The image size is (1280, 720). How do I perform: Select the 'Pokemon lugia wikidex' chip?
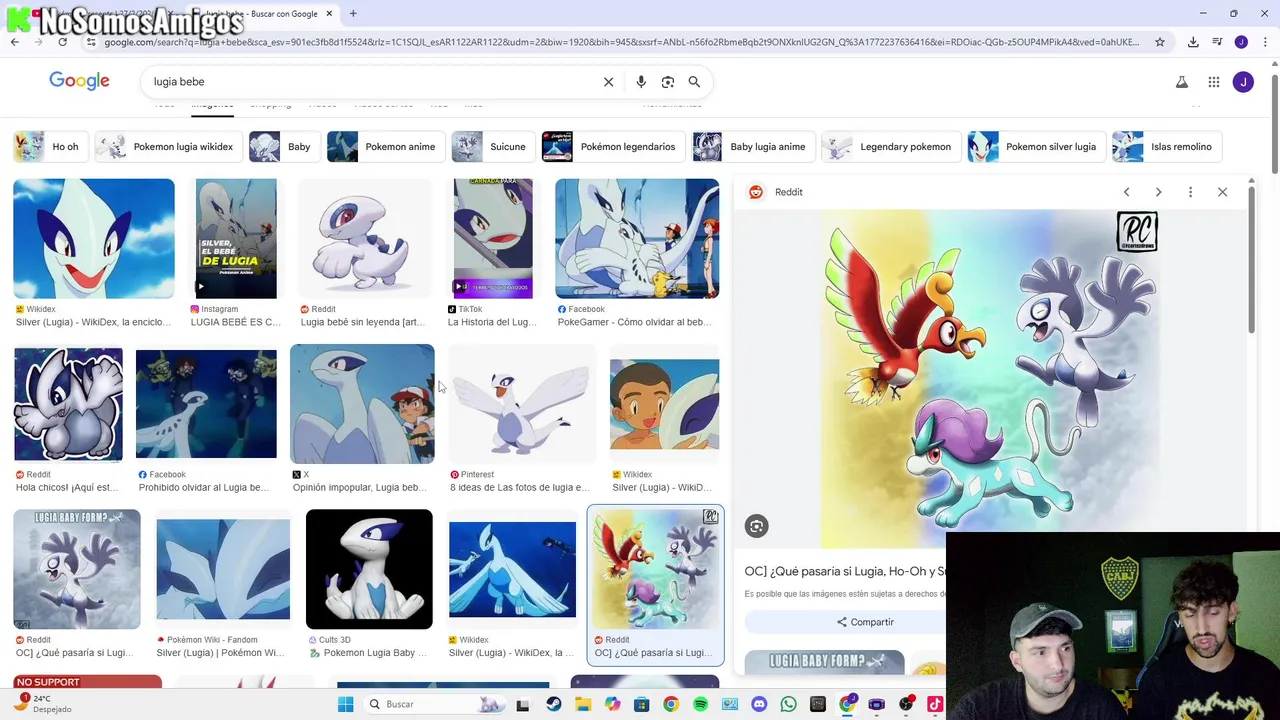(168, 147)
